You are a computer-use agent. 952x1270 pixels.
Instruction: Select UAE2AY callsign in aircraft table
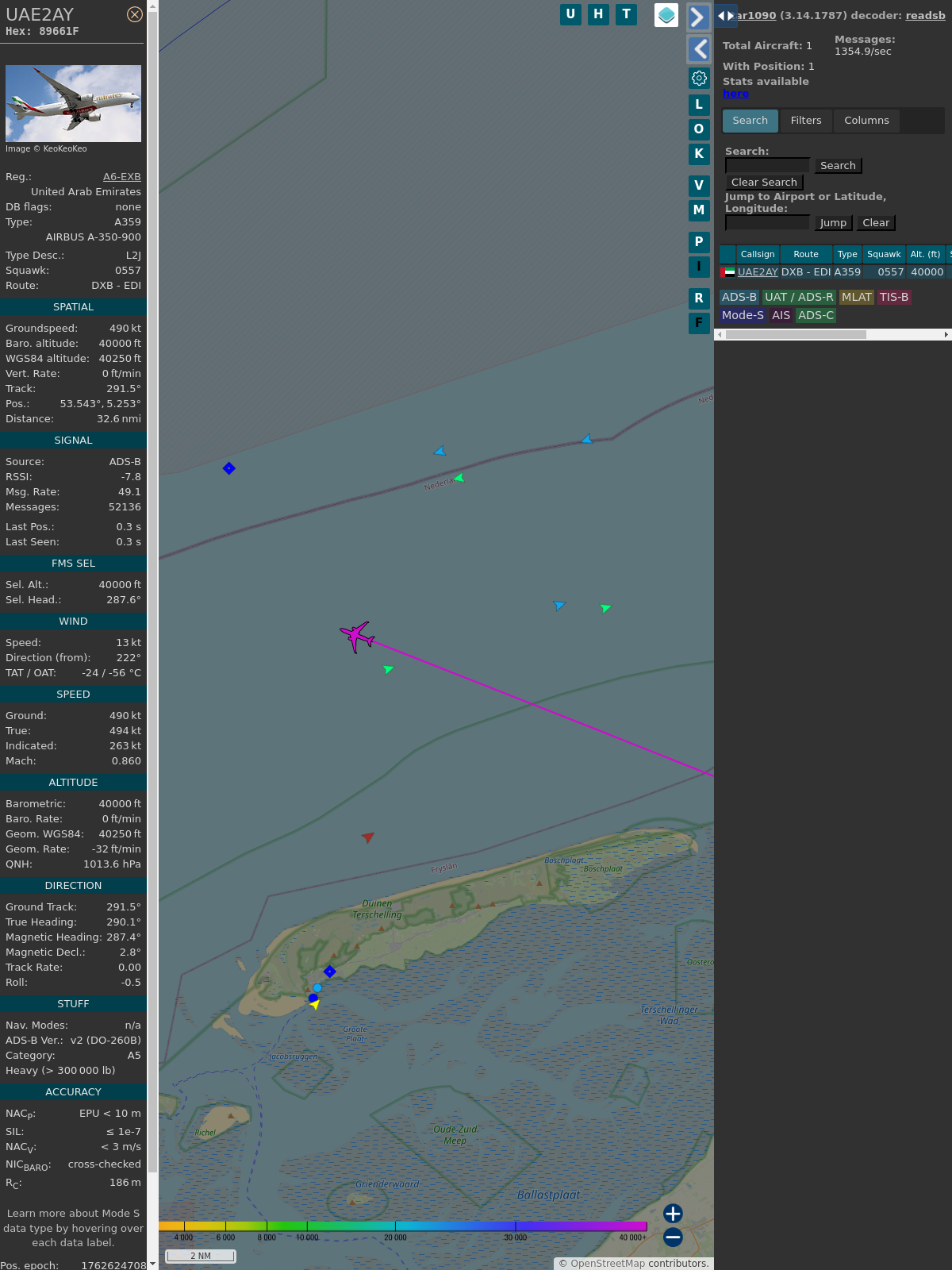pyautogui.click(x=758, y=271)
